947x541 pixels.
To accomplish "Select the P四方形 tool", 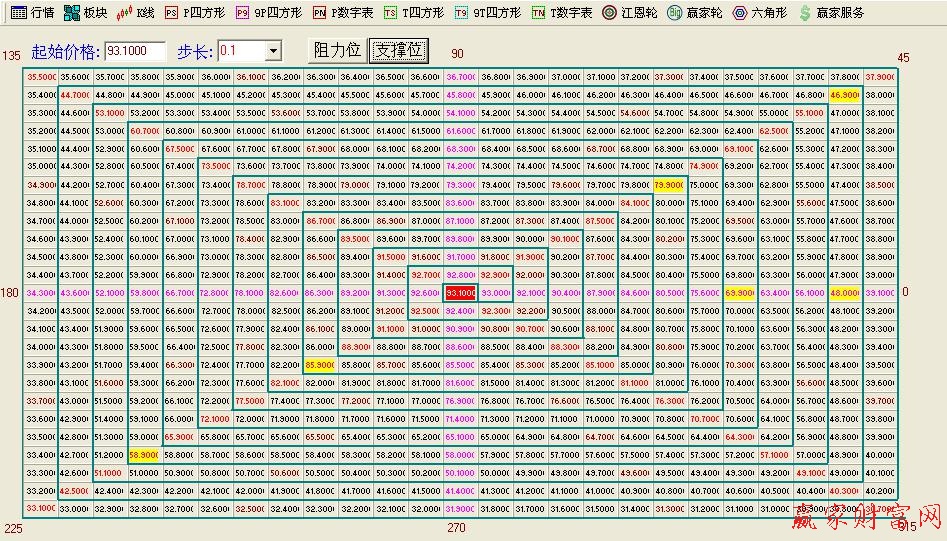I will (195, 13).
